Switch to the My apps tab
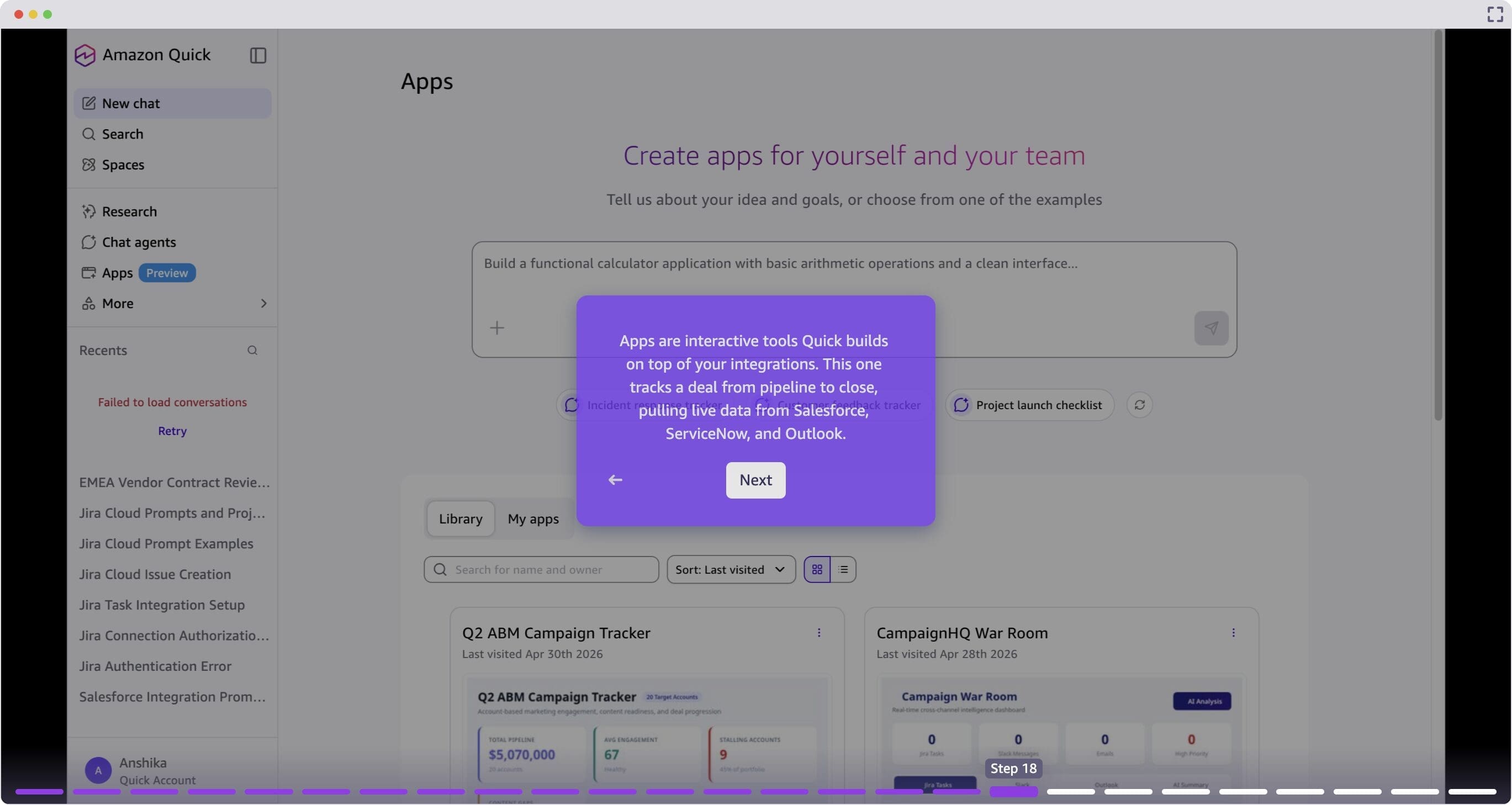The width and height of the screenshot is (1512, 805). click(x=533, y=518)
